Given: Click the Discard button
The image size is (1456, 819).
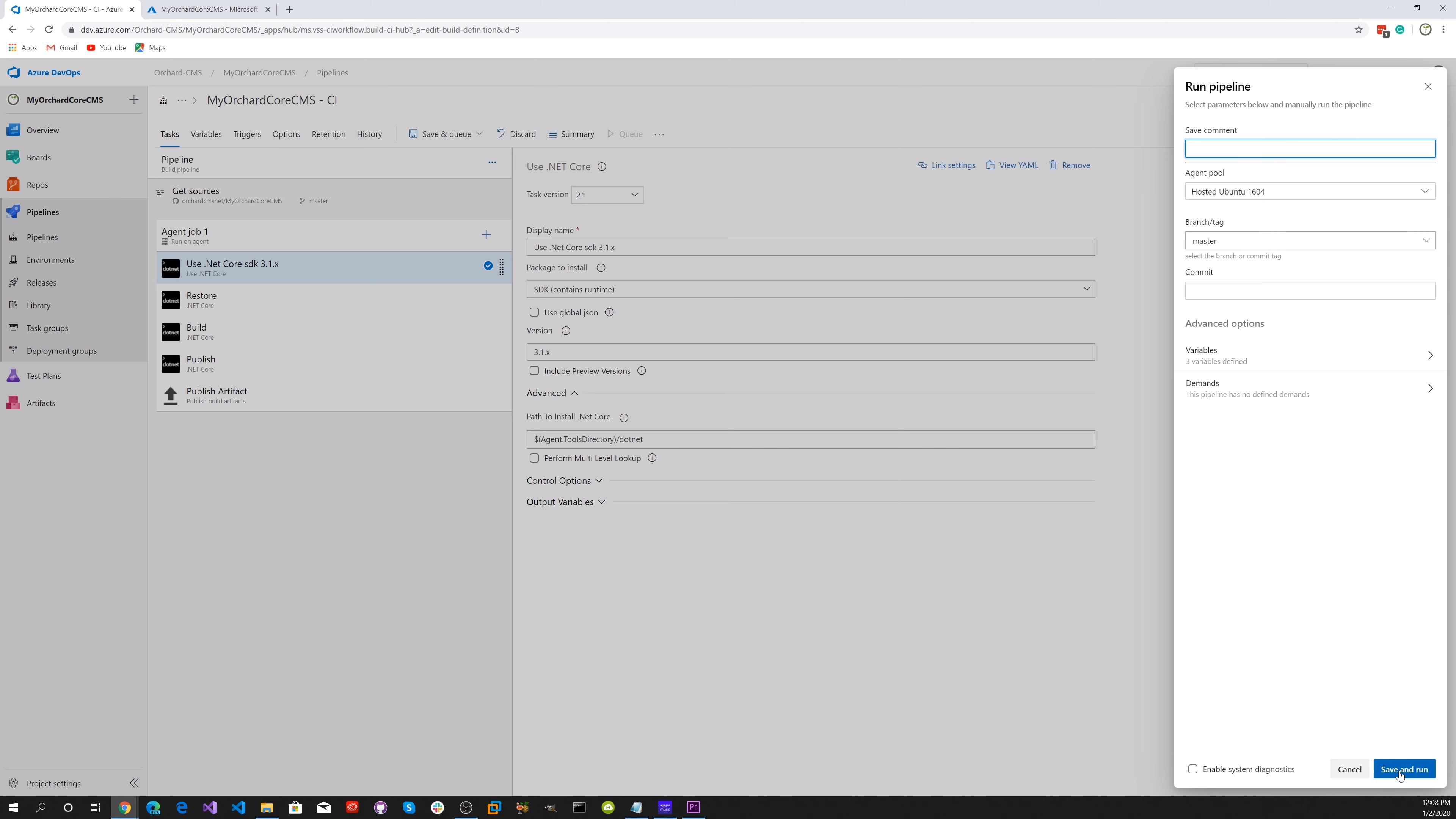Looking at the screenshot, I should point(516,134).
